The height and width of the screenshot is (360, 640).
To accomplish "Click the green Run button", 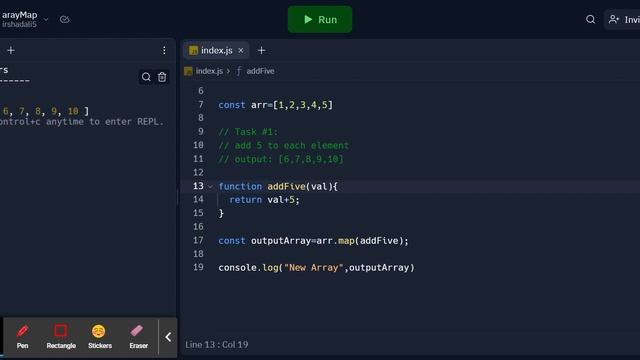I will (x=320, y=19).
